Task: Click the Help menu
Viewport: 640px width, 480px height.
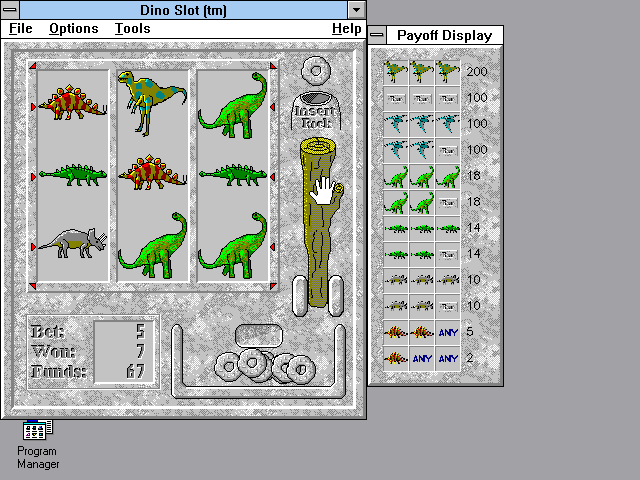Action: click(x=346, y=28)
